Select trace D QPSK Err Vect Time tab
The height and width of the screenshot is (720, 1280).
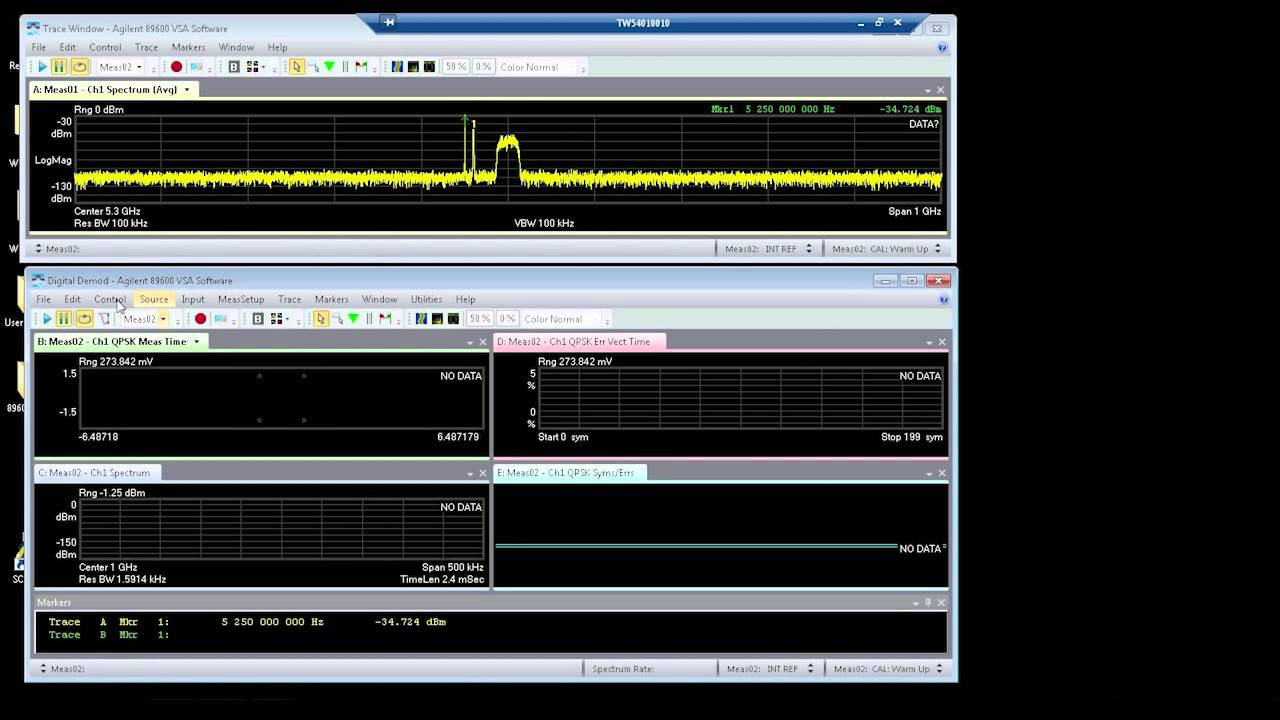click(x=578, y=342)
